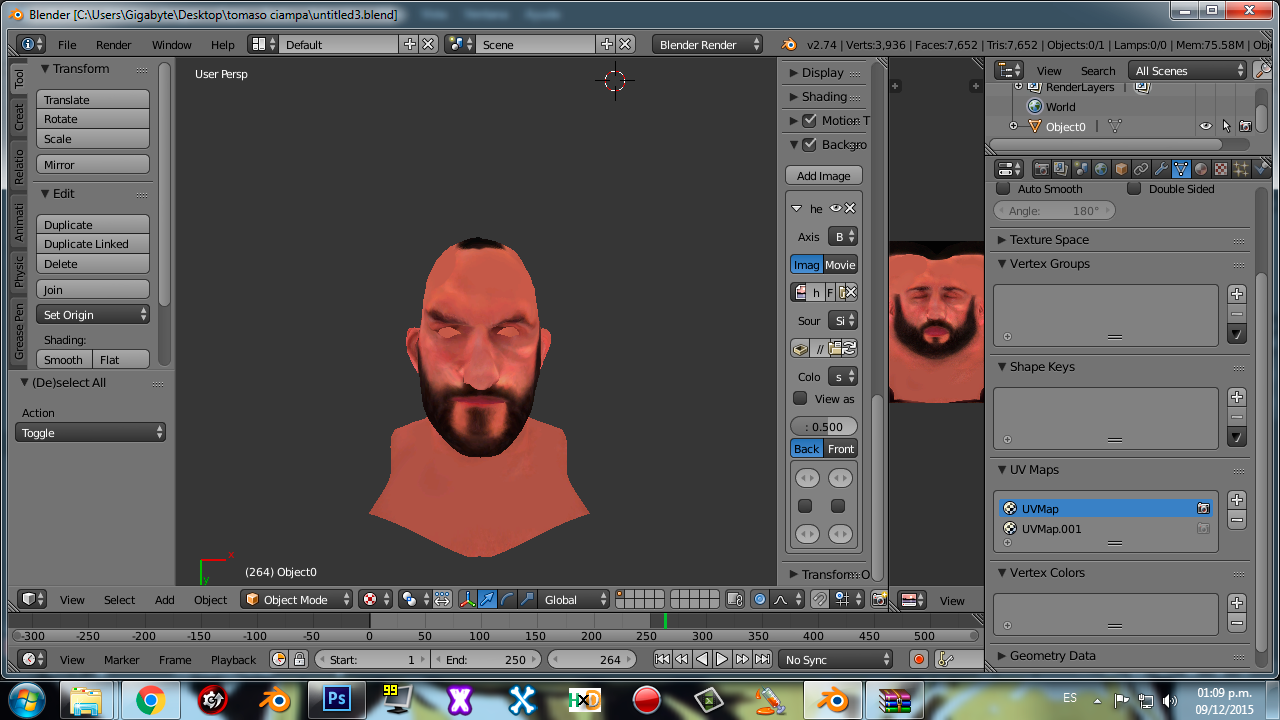Open the Object properties cube tab

pyautogui.click(x=1121, y=169)
